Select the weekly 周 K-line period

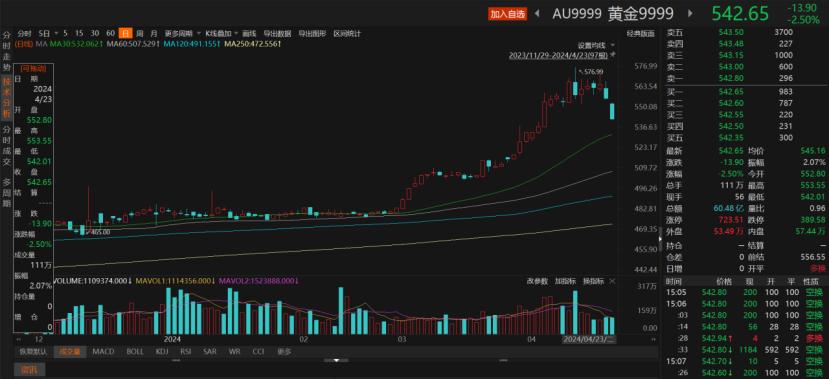click(140, 33)
